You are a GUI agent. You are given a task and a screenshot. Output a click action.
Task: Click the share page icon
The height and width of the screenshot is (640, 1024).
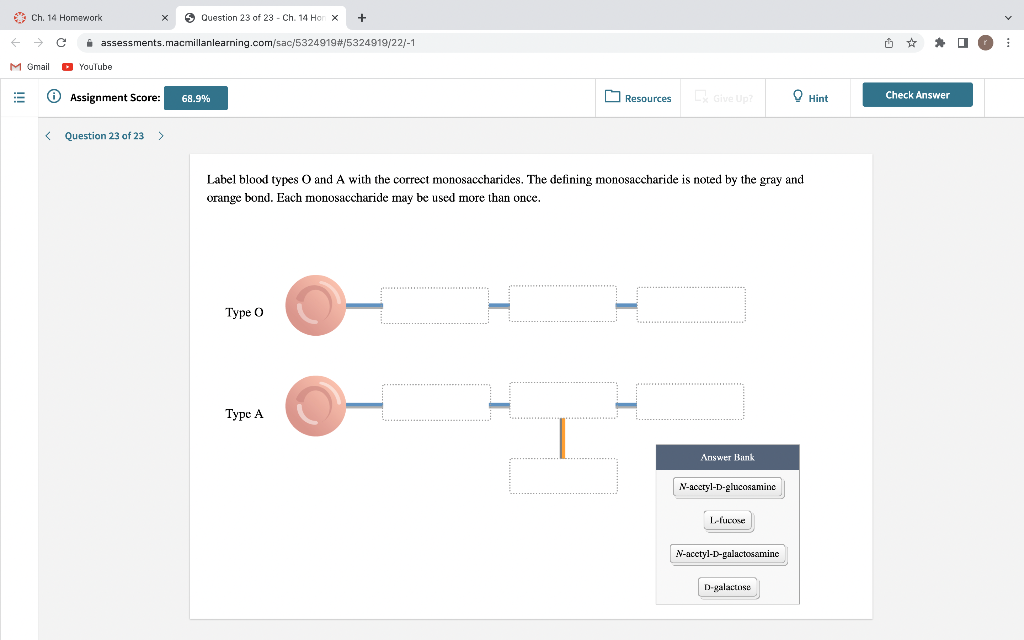[x=889, y=42]
